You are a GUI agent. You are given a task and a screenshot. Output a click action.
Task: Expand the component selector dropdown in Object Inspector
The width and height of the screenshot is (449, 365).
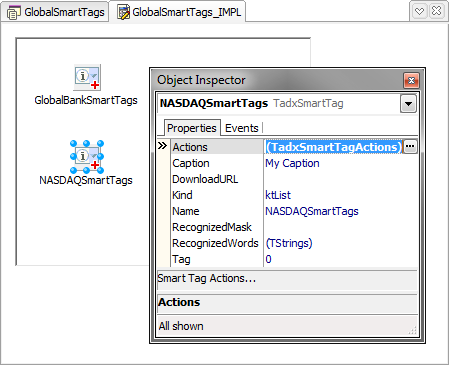click(408, 104)
